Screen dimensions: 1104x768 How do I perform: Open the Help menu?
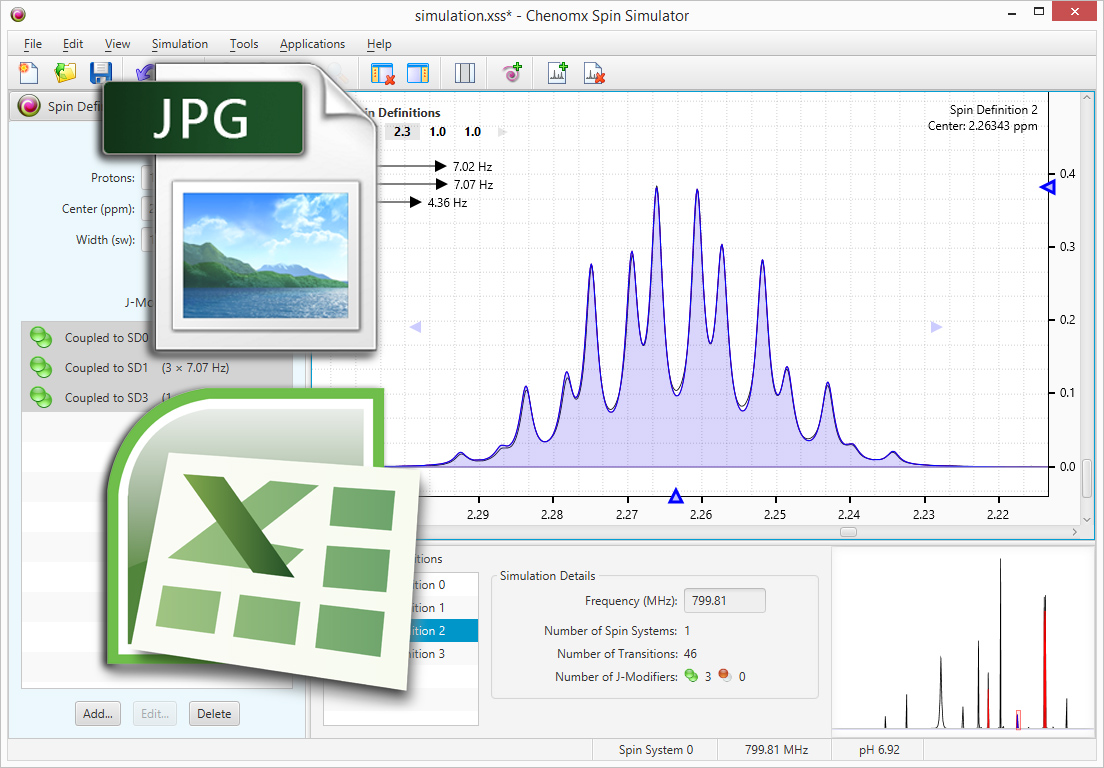(x=379, y=44)
